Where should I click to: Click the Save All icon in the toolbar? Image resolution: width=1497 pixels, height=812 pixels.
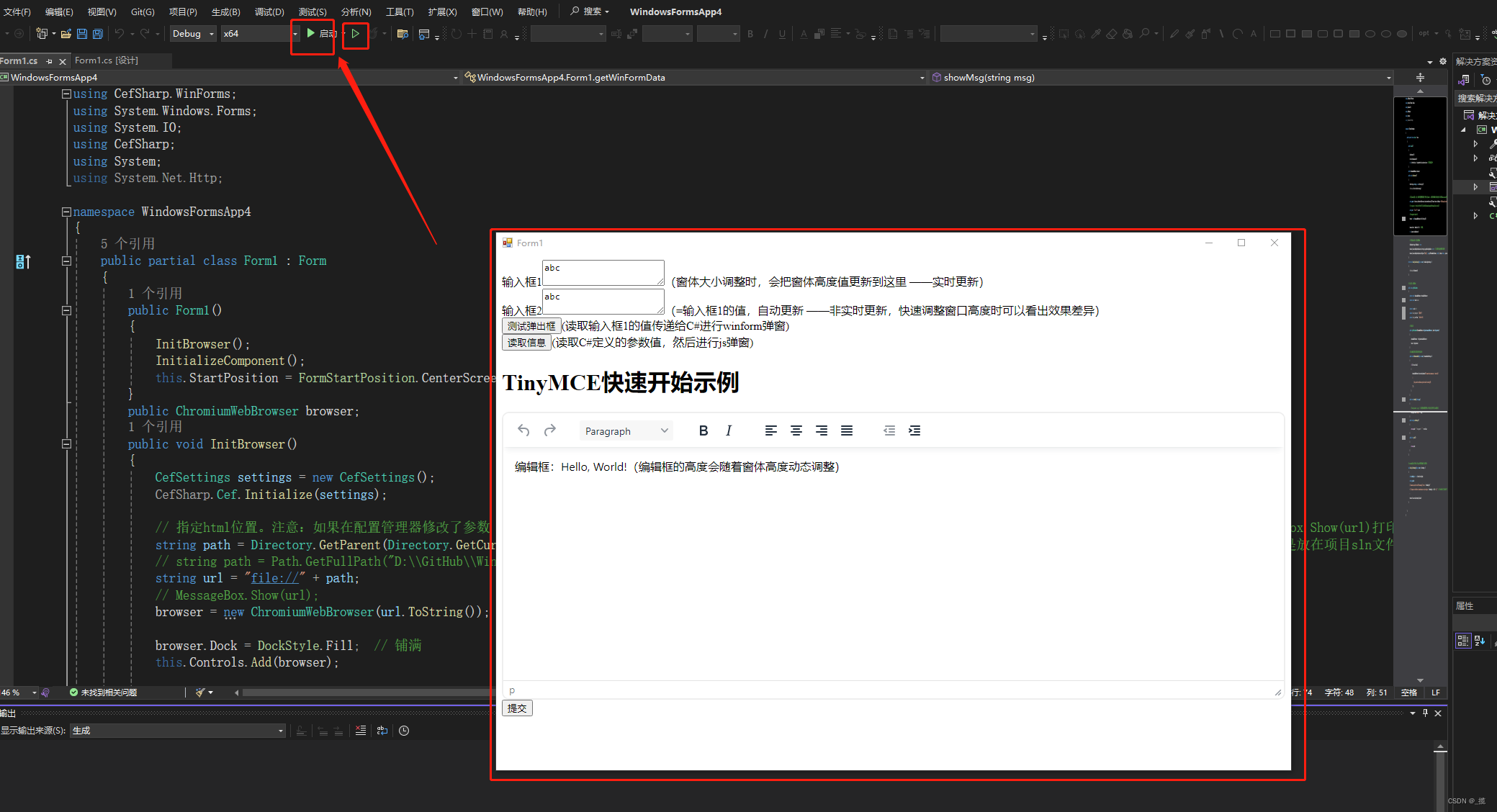pyautogui.click(x=97, y=33)
